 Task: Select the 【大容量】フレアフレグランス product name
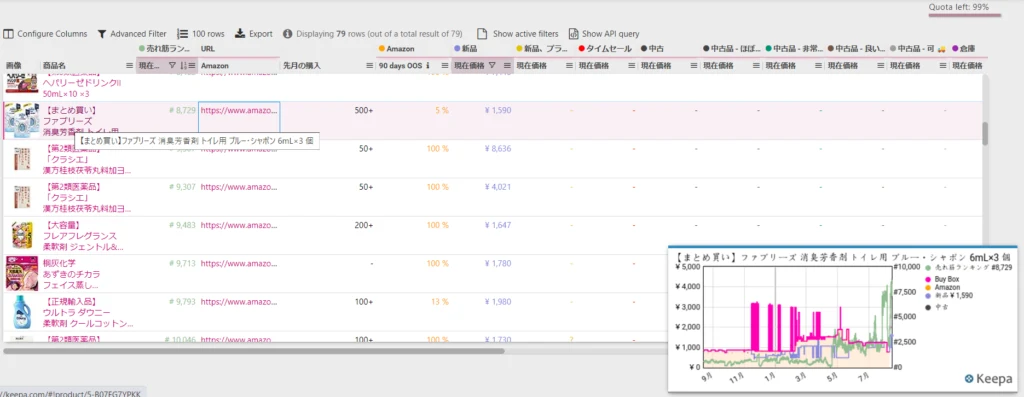82,236
